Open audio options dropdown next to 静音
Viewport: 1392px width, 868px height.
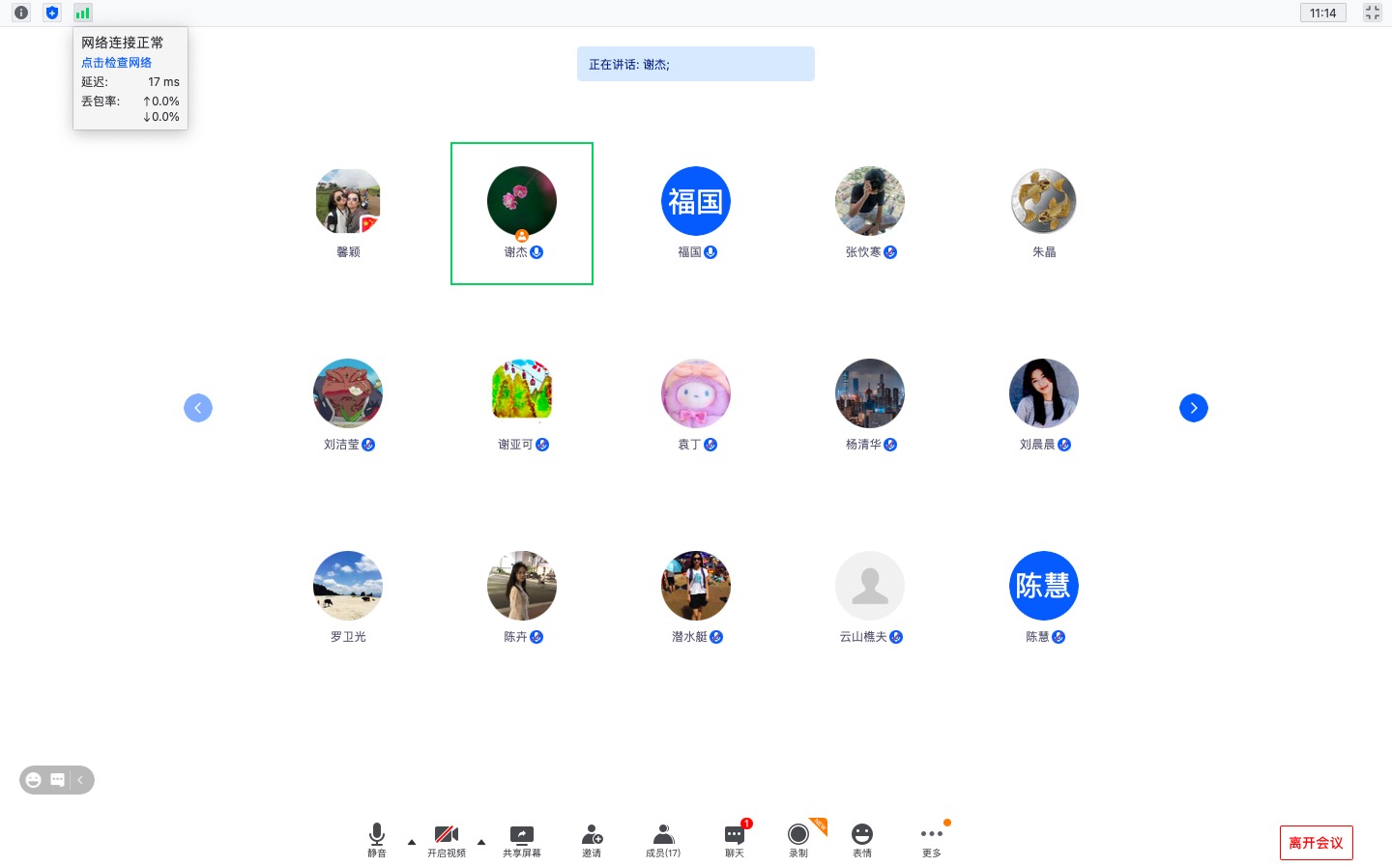click(x=412, y=842)
